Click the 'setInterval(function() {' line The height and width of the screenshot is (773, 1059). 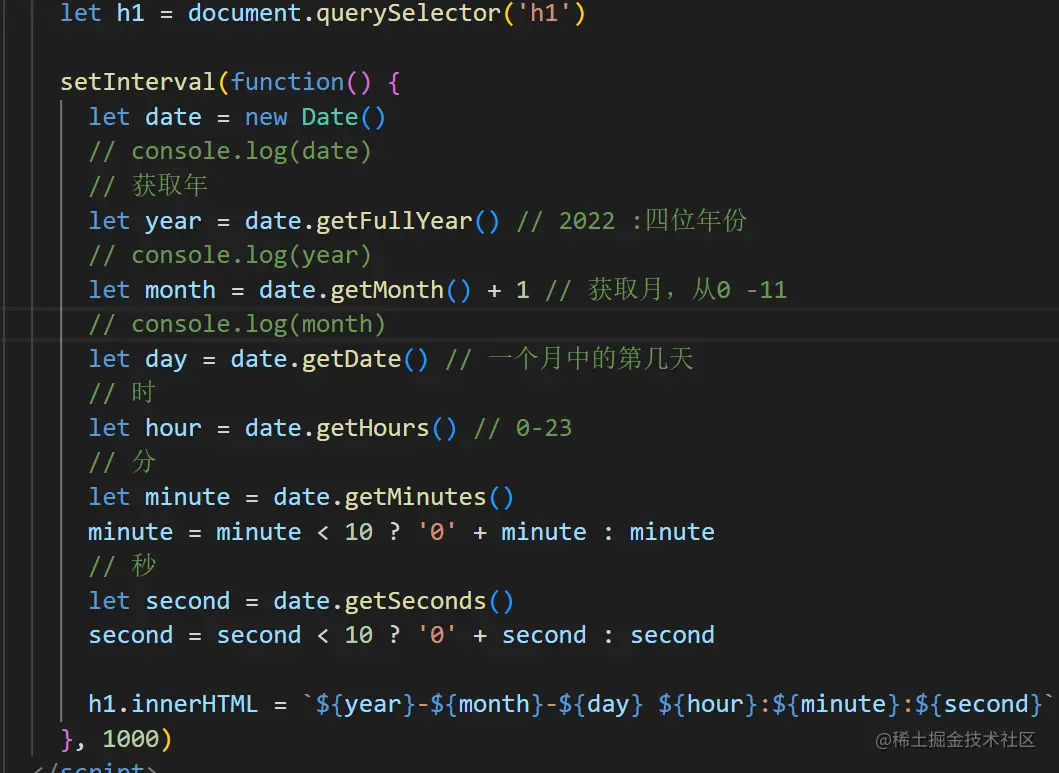[x=230, y=82]
